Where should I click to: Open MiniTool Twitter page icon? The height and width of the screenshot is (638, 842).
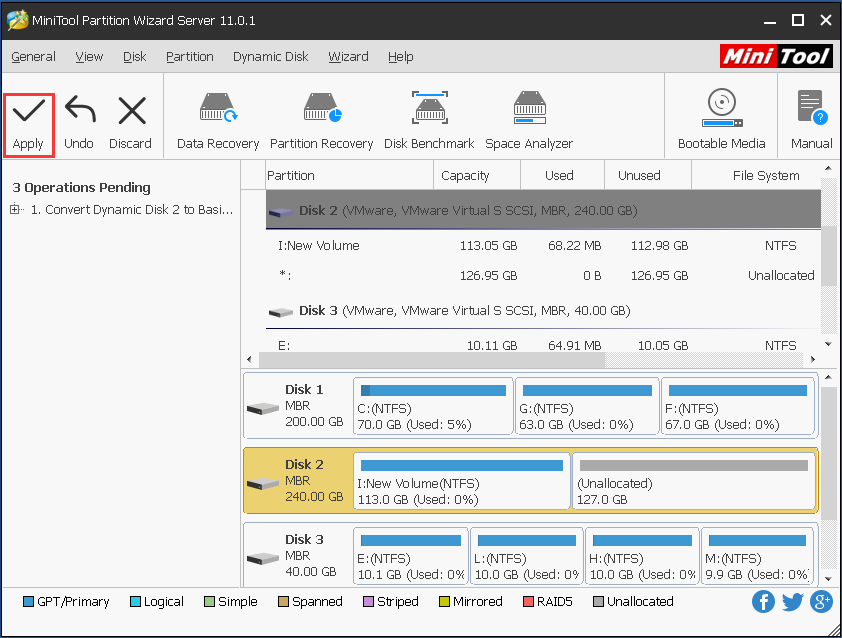792,601
